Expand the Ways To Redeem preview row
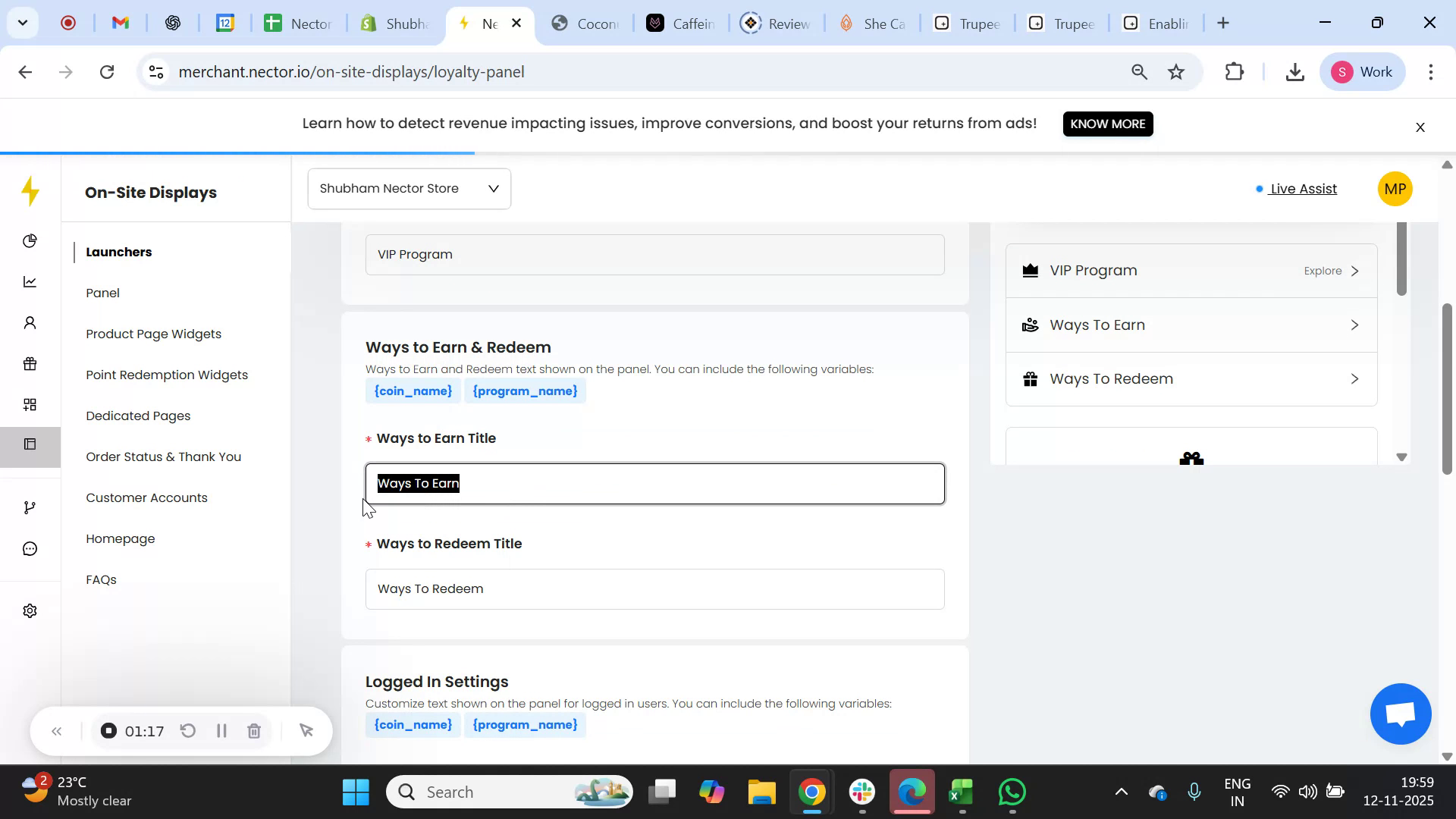 1191,378
